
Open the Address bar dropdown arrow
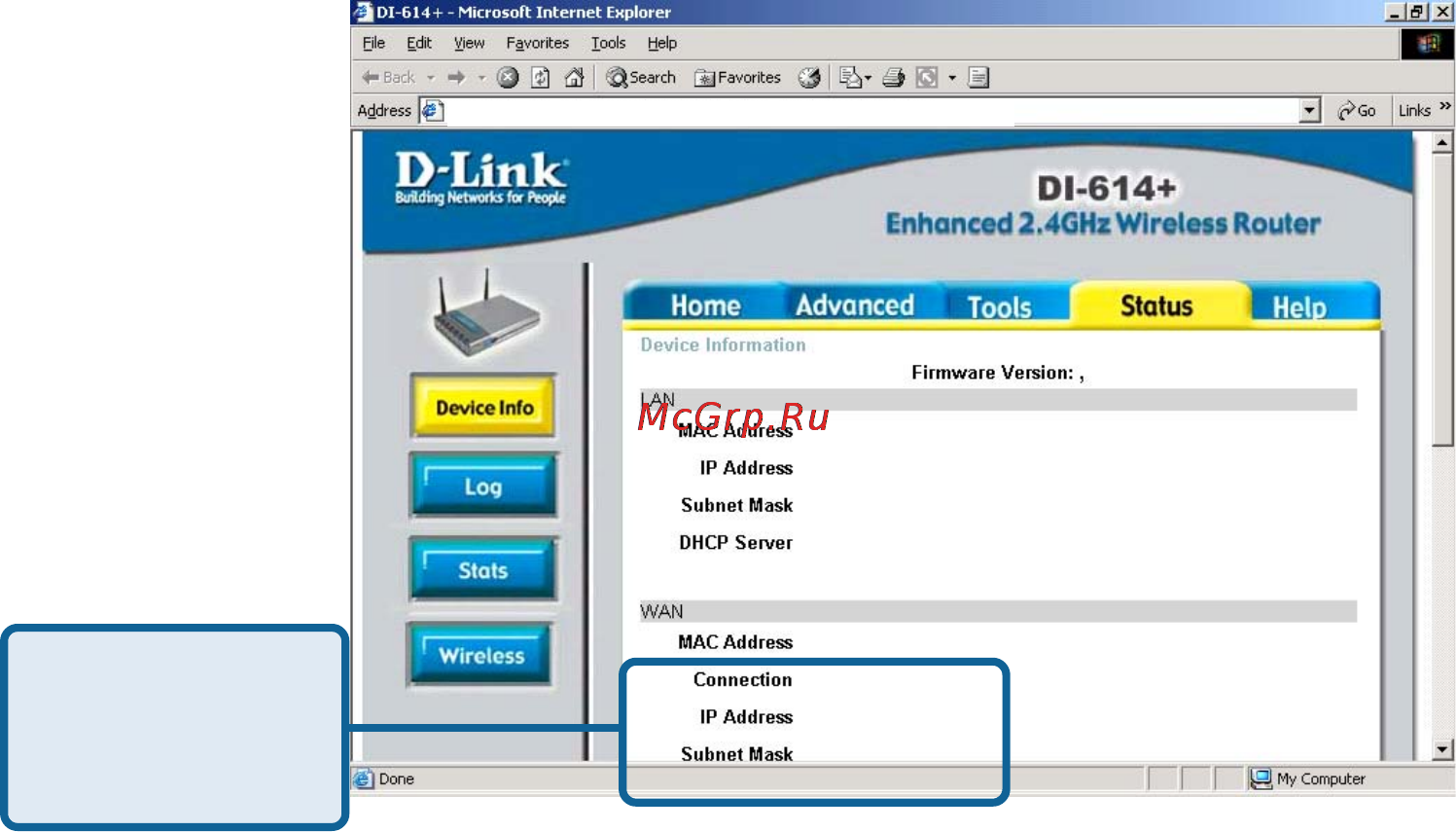point(1310,110)
